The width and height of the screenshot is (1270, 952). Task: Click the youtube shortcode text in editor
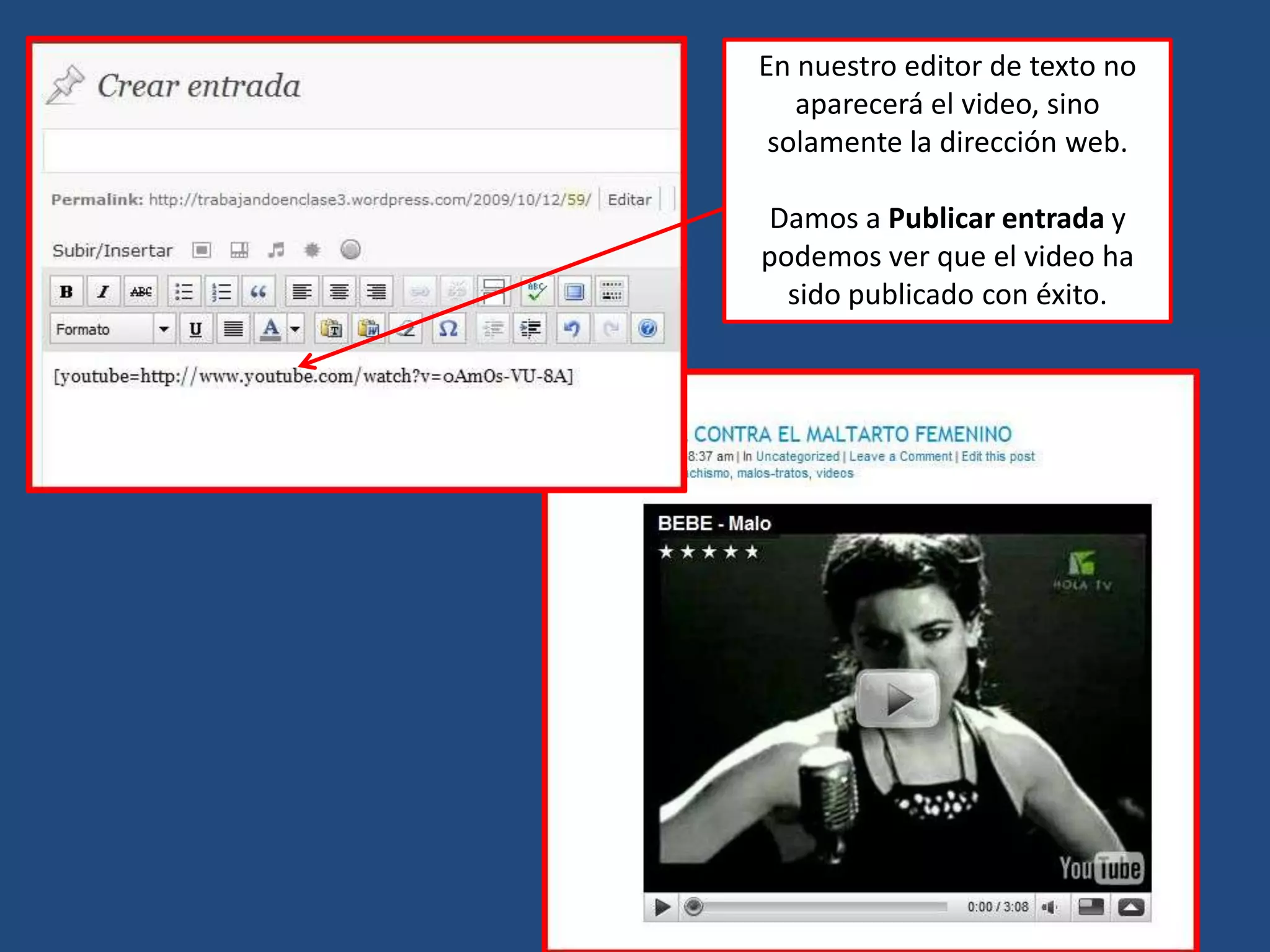[313, 376]
